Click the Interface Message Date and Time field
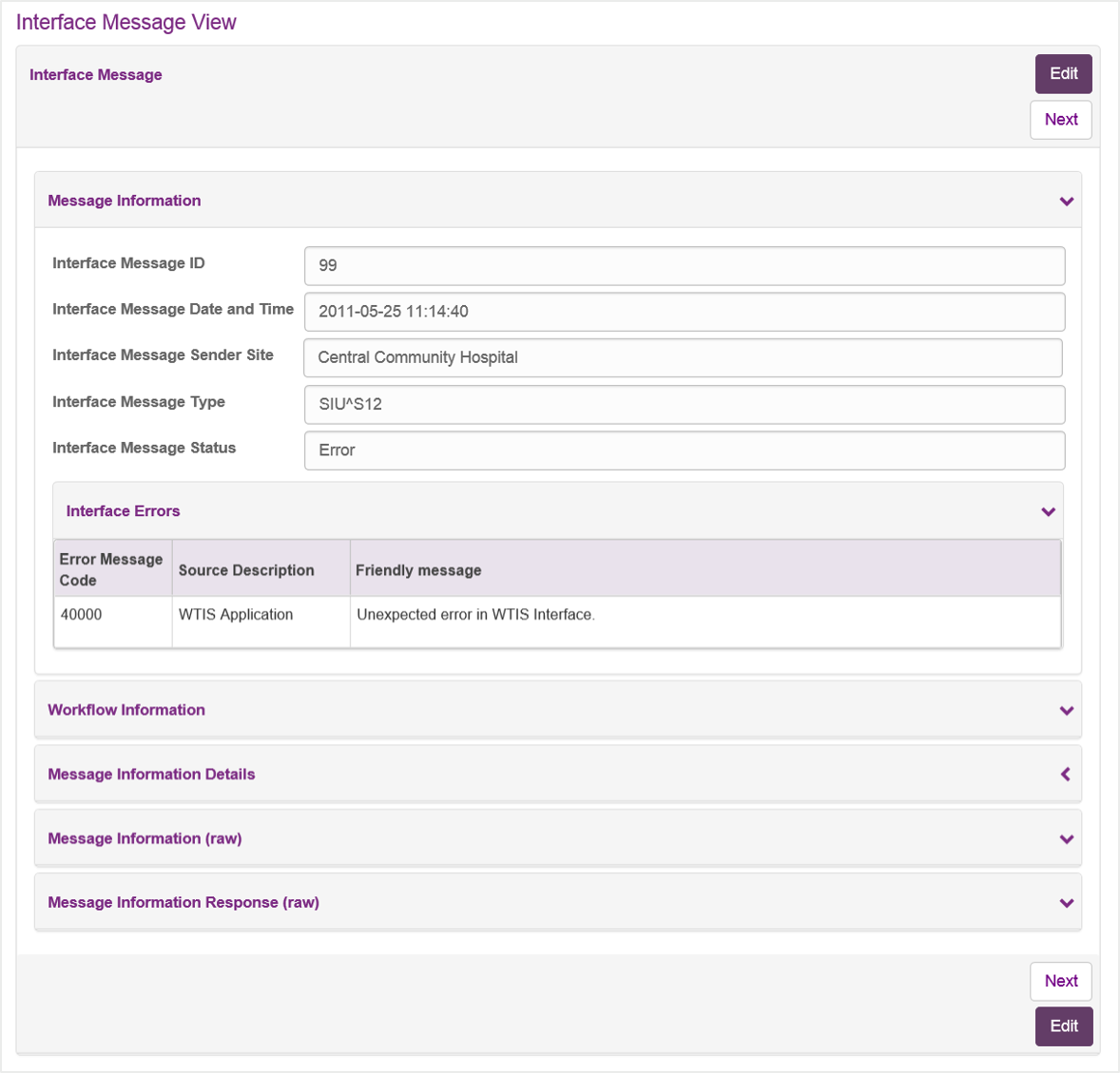The width and height of the screenshot is (1120, 1073). coord(685,312)
